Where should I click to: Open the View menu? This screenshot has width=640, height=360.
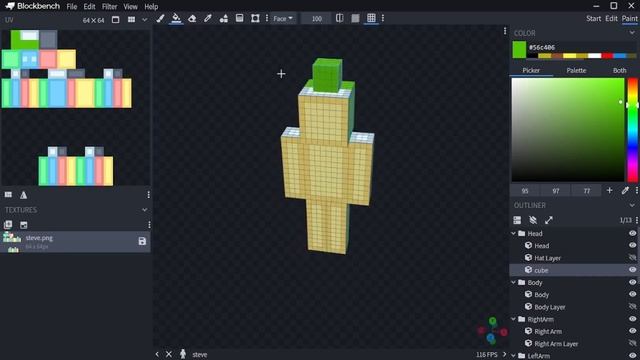[131, 7]
